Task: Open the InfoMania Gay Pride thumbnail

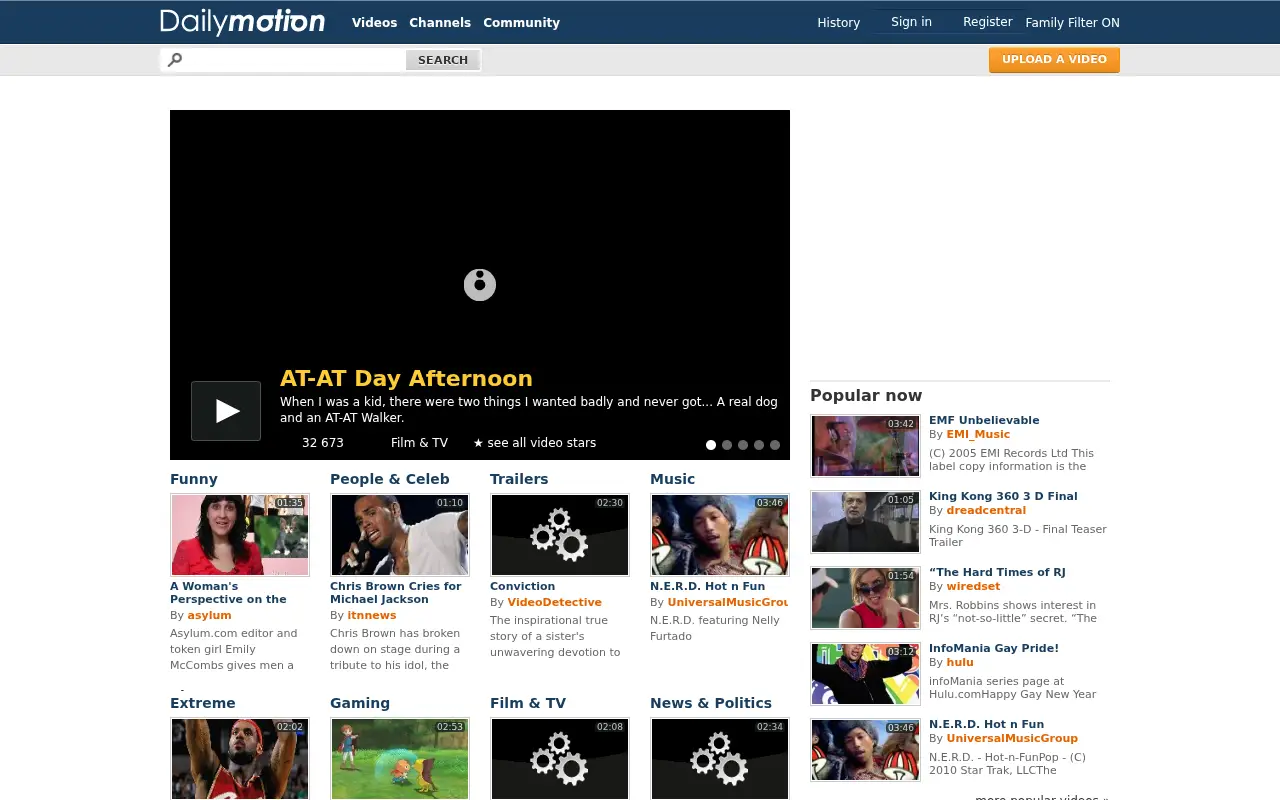Action: click(x=865, y=674)
